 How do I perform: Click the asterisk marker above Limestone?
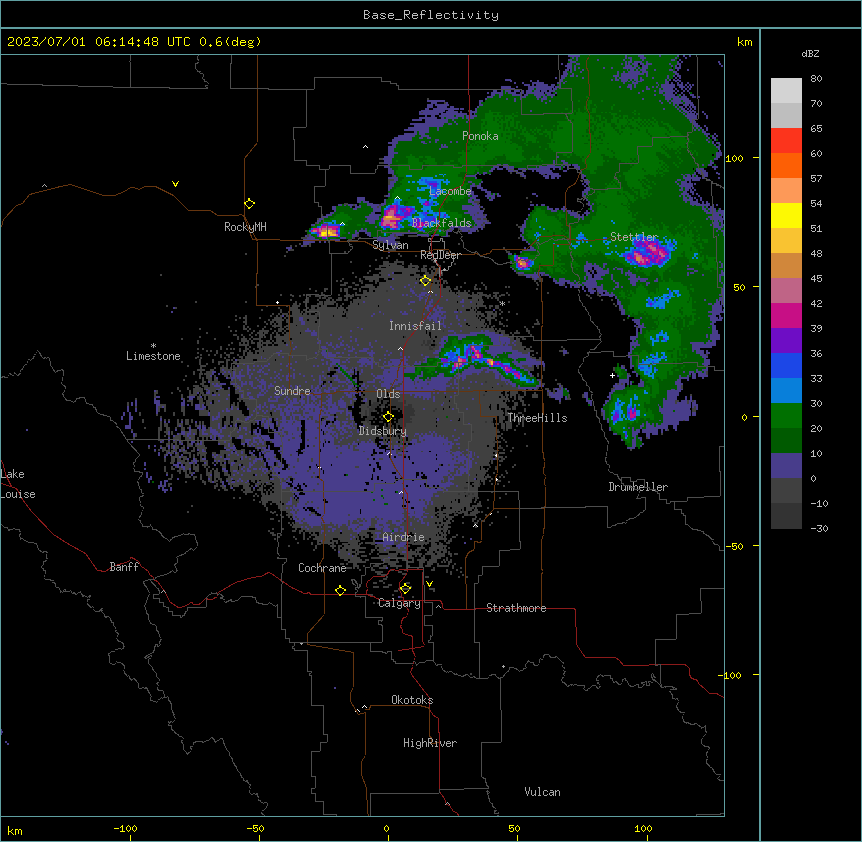[153, 346]
